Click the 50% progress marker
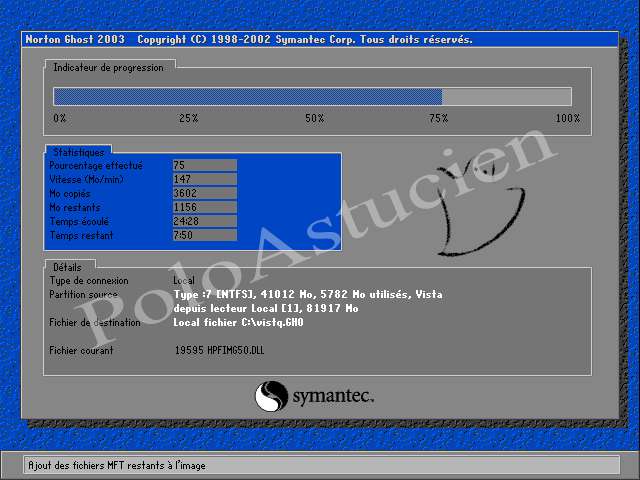The image size is (640, 480). pyautogui.click(x=315, y=118)
